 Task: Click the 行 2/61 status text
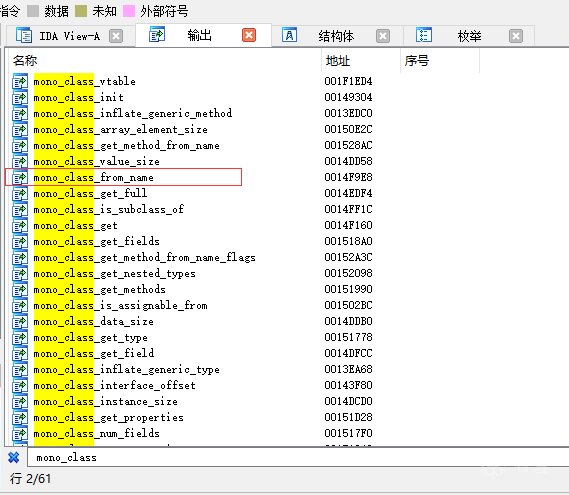click(30, 479)
